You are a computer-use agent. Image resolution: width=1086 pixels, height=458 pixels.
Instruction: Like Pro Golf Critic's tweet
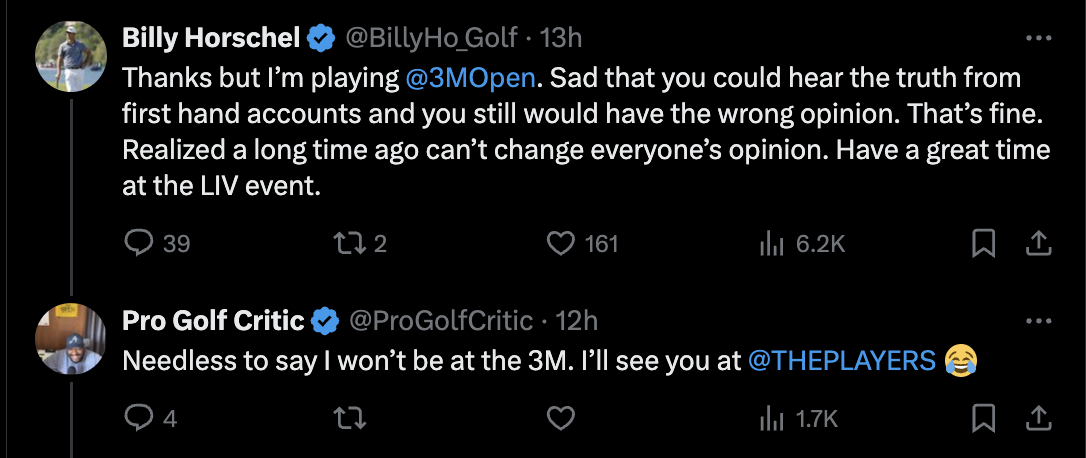tap(563, 418)
